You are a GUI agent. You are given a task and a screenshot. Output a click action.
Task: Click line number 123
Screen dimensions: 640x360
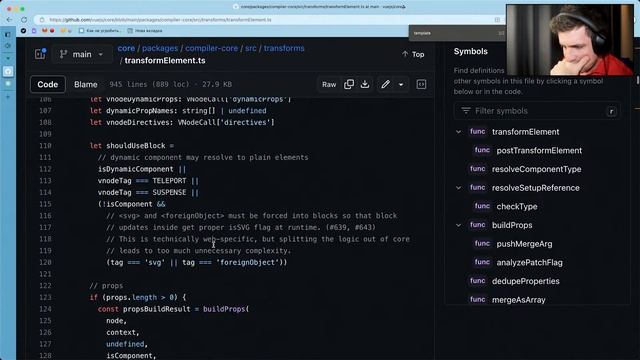click(x=45, y=297)
